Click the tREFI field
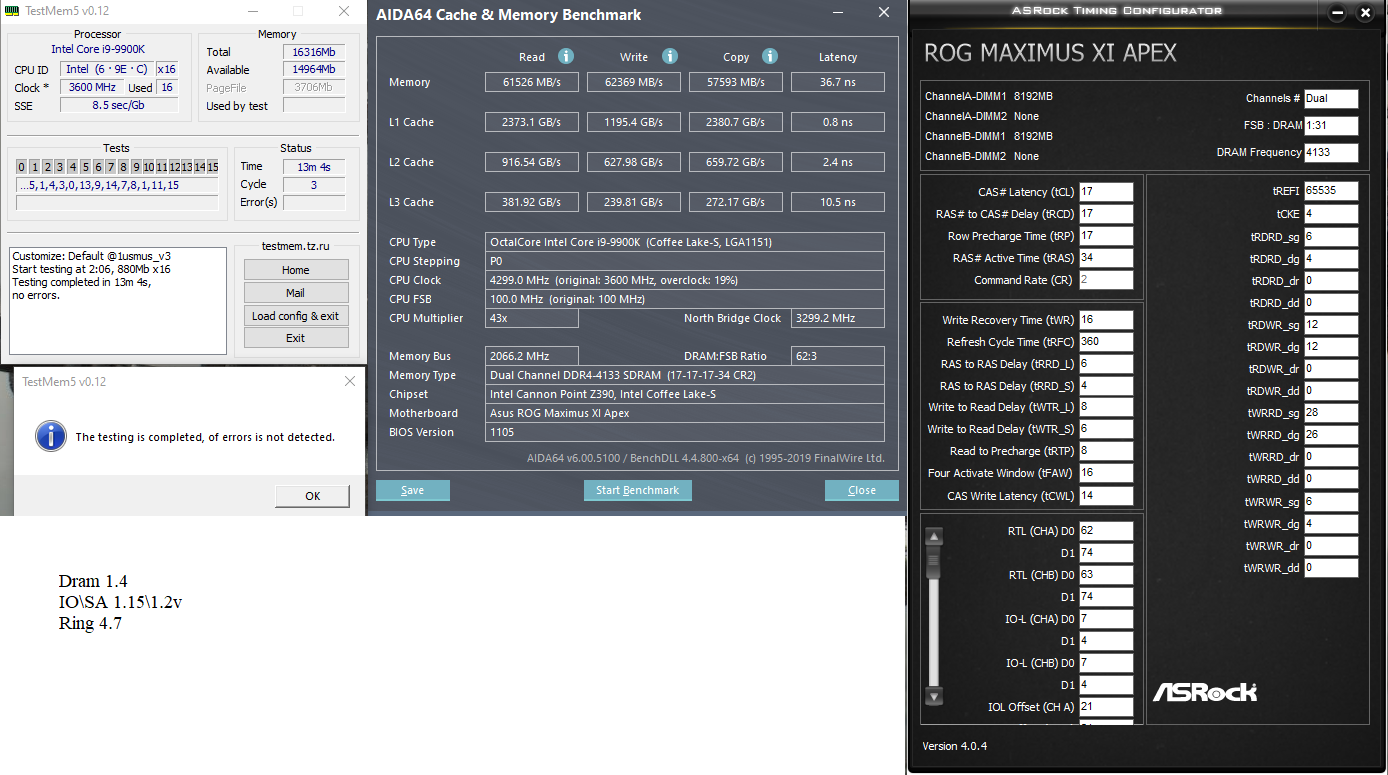This screenshot has height=775, width=1388. point(1331,191)
